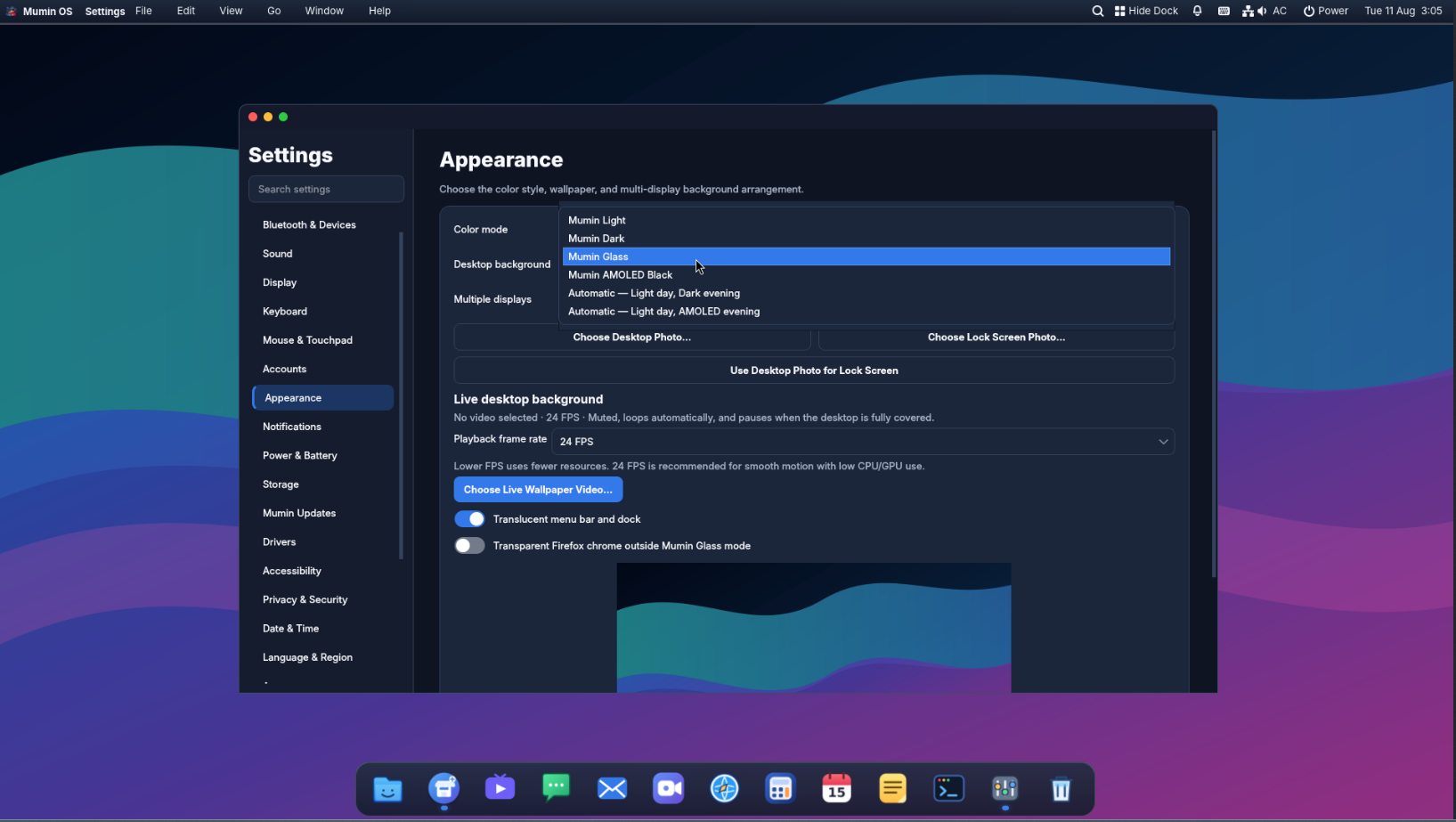The width and height of the screenshot is (1456, 822).
Task: Open Accessibility settings
Action: click(x=323, y=571)
